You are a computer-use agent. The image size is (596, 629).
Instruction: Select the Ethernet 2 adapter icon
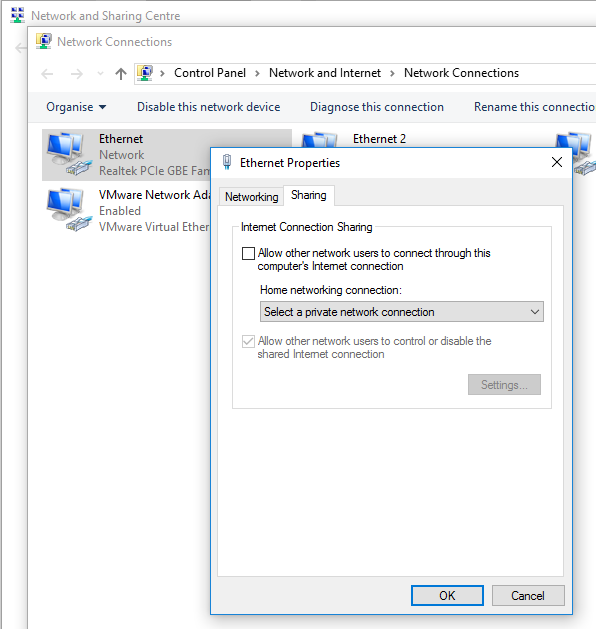pos(320,140)
